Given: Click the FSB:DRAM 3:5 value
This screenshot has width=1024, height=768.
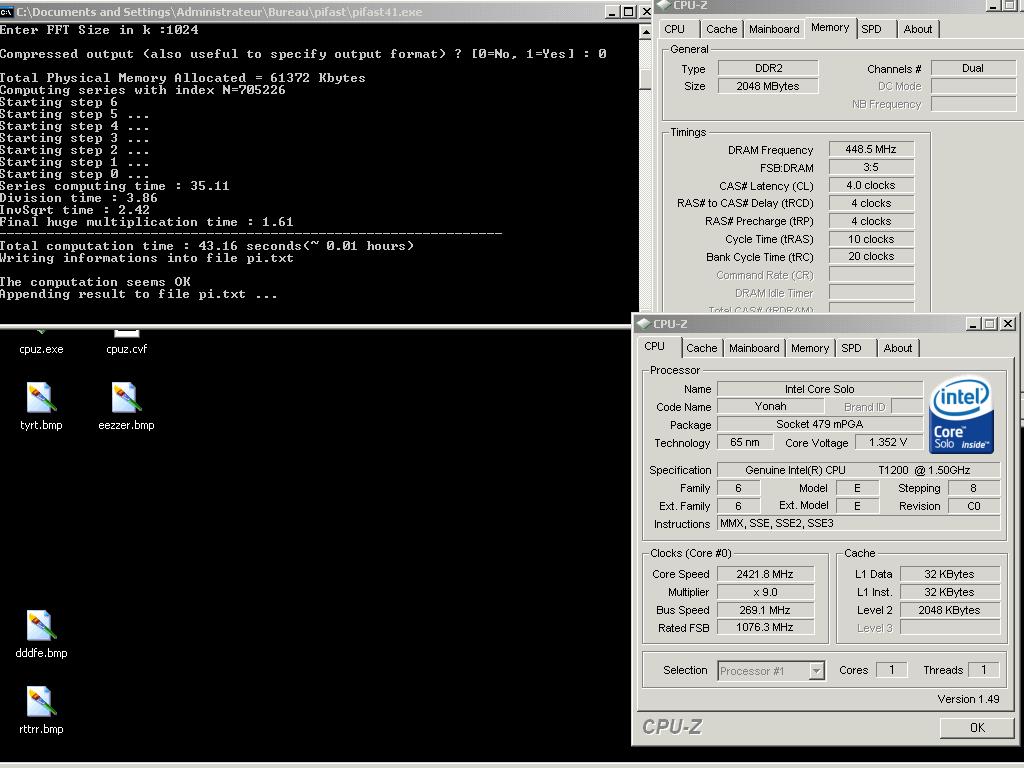Looking at the screenshot, I should [871, 167].
